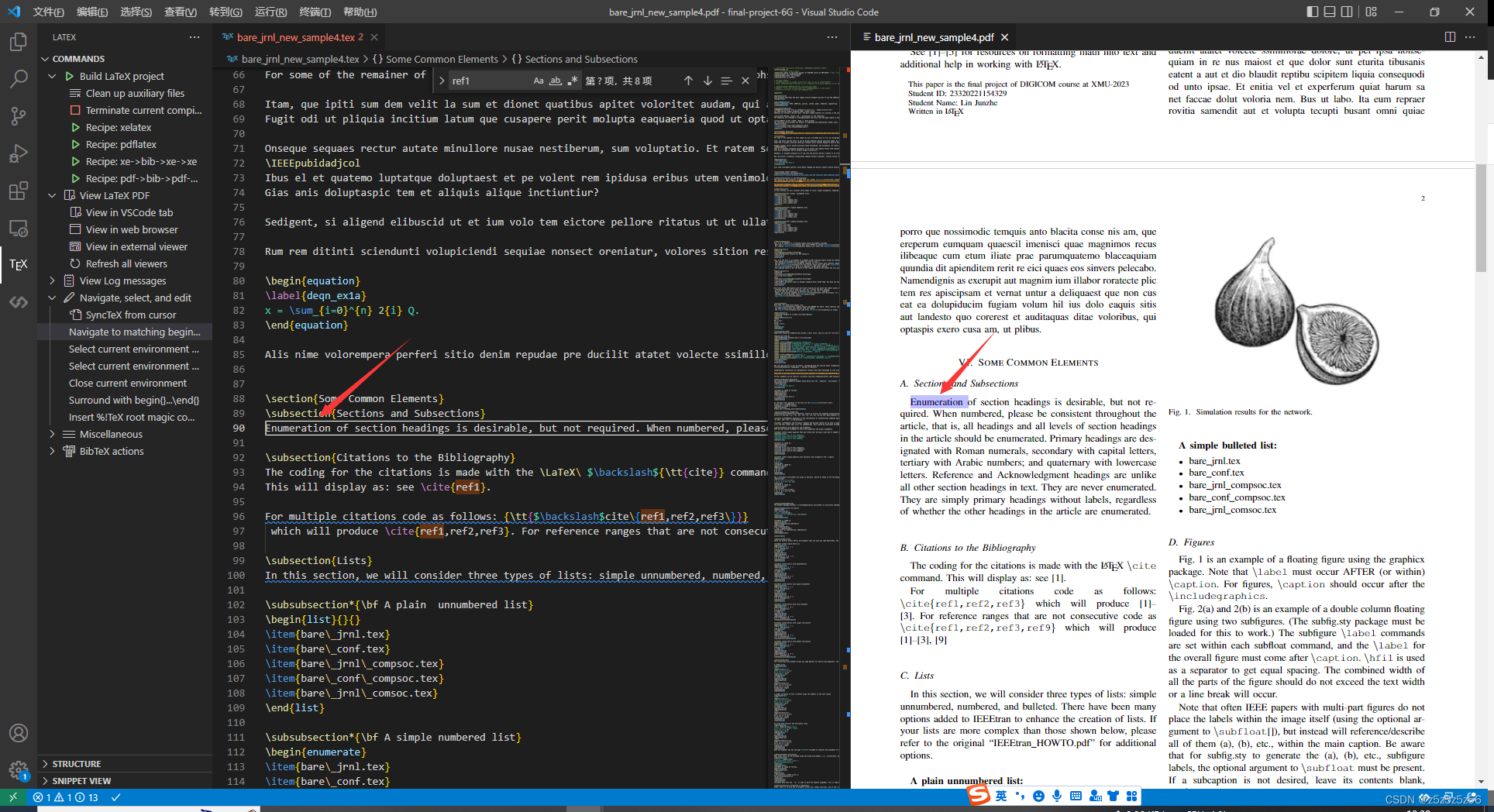Toggle match case in the find widget
This screenshot has width=1494, height=812.
tap(538, 80)
